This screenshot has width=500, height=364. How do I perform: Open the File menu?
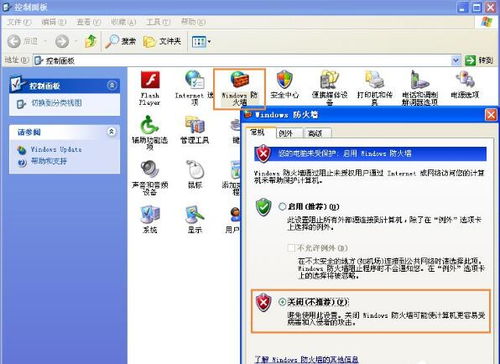point(19,22)
